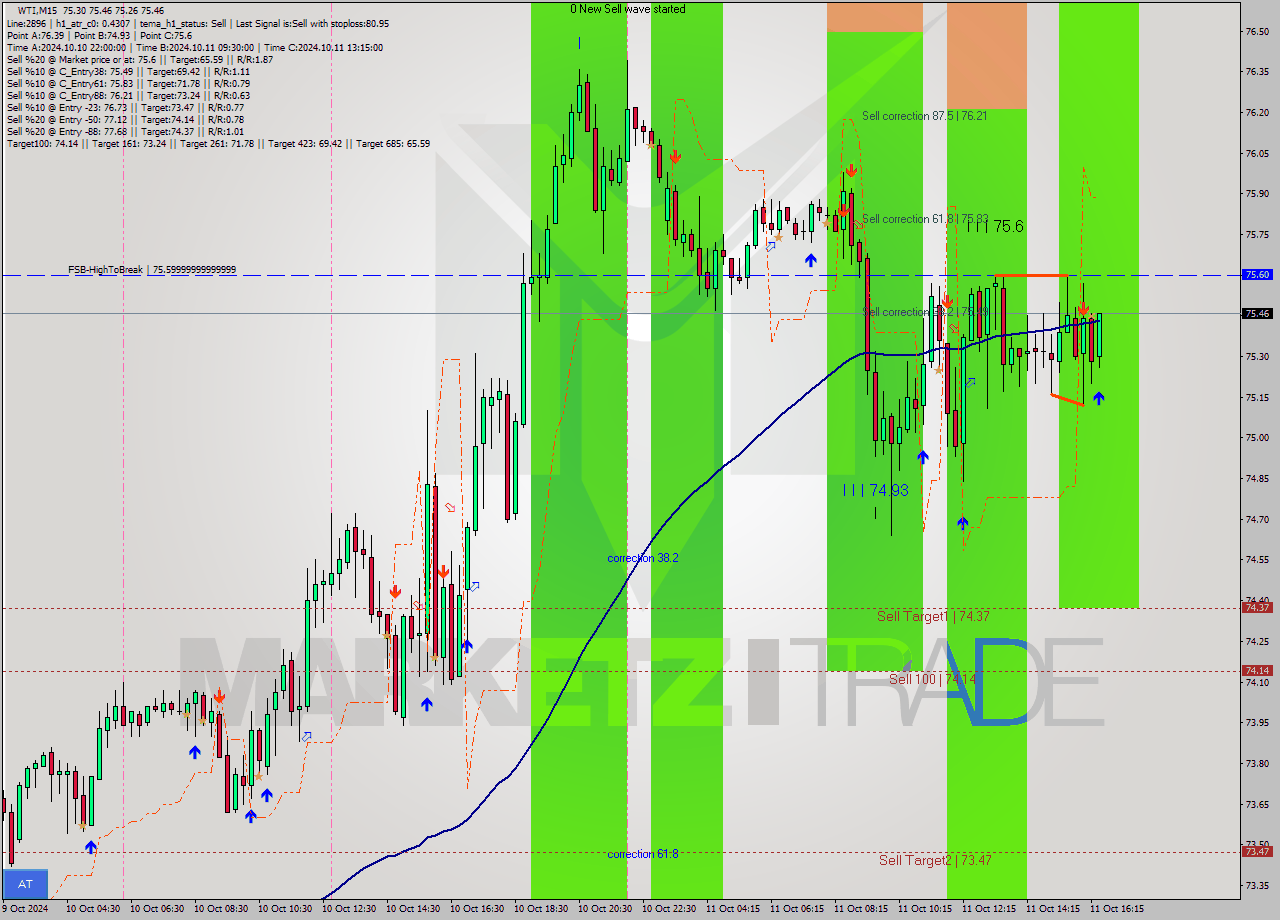Click the '10 Oct 12:30' time axis label

(349, 909)
